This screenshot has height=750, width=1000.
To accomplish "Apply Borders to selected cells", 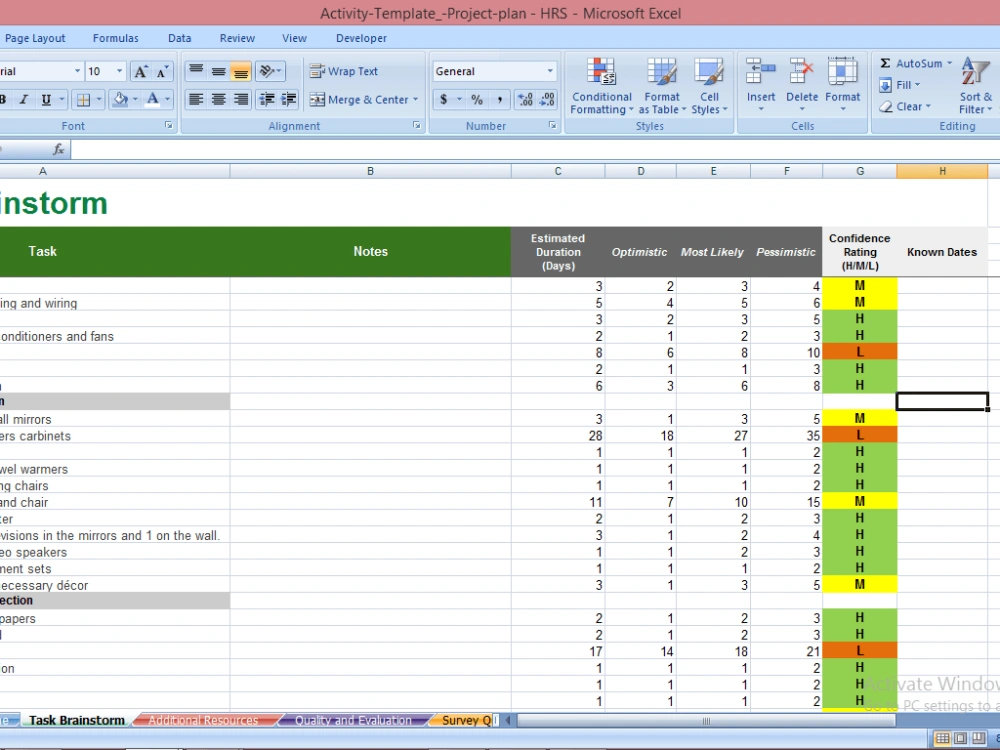I will coord(84,99).
